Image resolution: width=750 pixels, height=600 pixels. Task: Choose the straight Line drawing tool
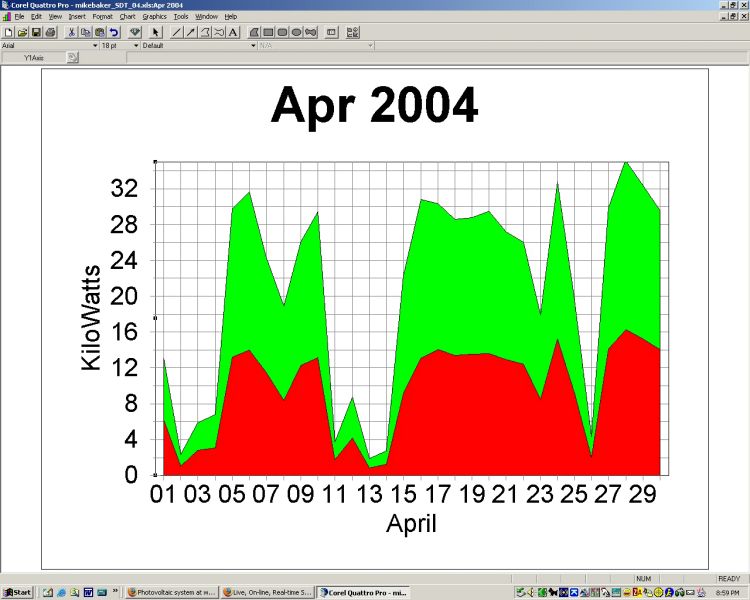pyautogui.click(x=177, y=33)
